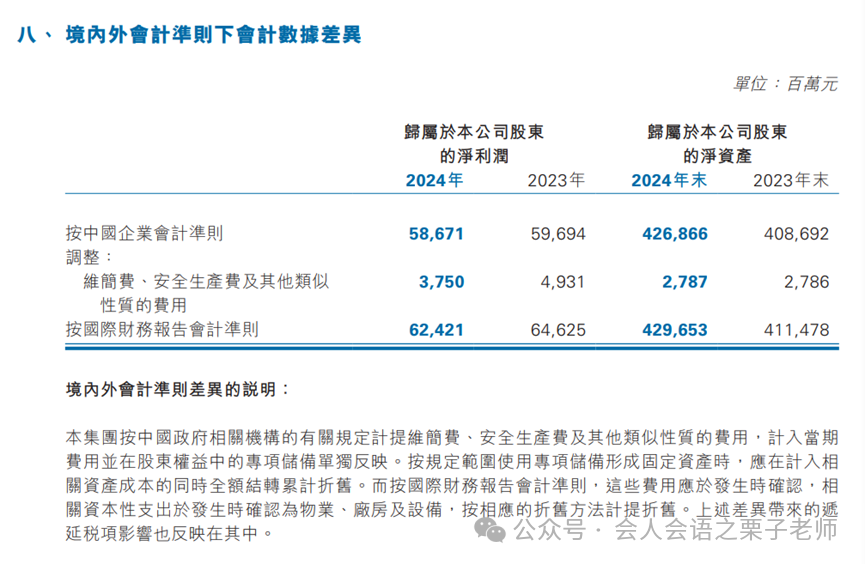
Task: Click the value 58,671
Action: pos(436,234)
